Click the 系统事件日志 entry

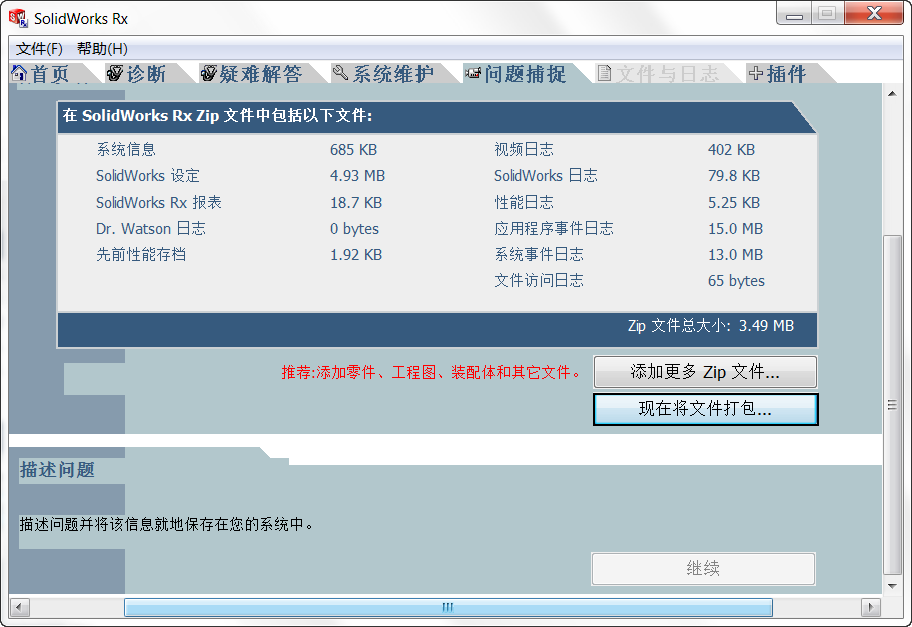[539, 255]
